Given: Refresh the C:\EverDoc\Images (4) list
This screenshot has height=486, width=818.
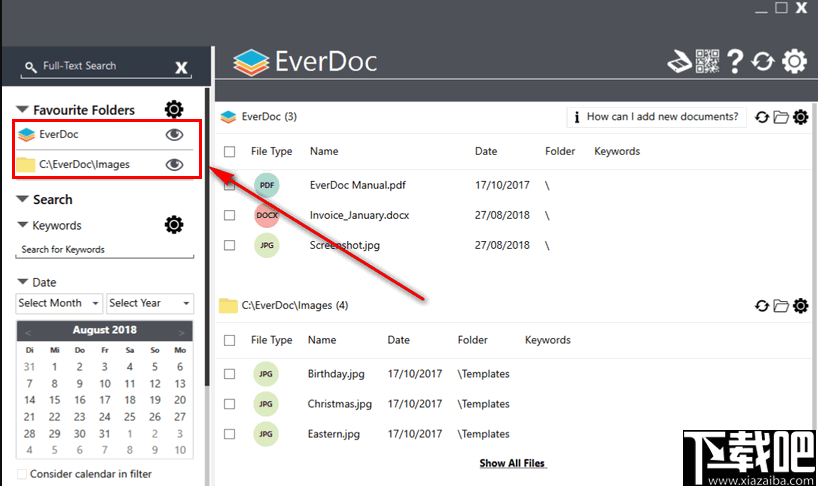Looking at the screenshot, I should pyautogui.click(x=762, y=306).
